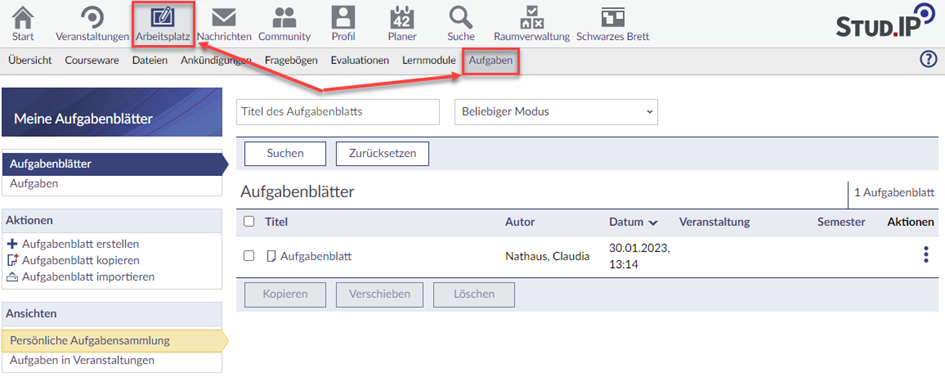Toggle sort order arrow by Datum
945x382 pixels.
pyautogui.click(x=653, y=222)
